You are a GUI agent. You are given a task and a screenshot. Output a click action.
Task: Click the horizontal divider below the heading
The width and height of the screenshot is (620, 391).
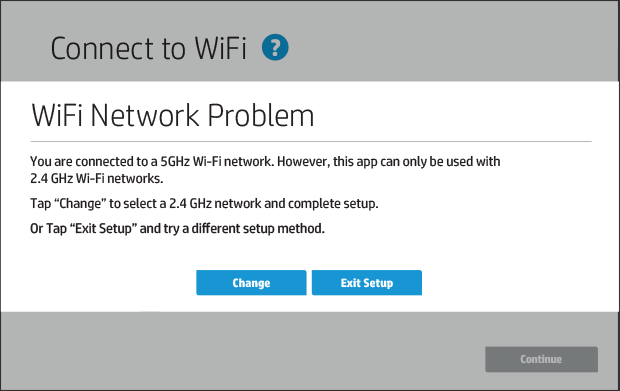[311, 141]
